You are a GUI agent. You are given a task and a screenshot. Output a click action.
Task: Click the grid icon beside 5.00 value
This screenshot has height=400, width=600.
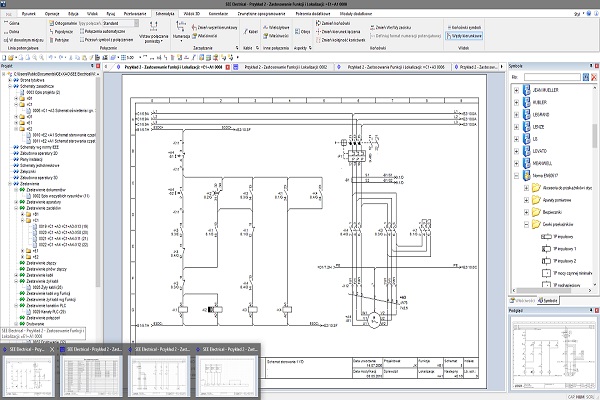[123, 58]
